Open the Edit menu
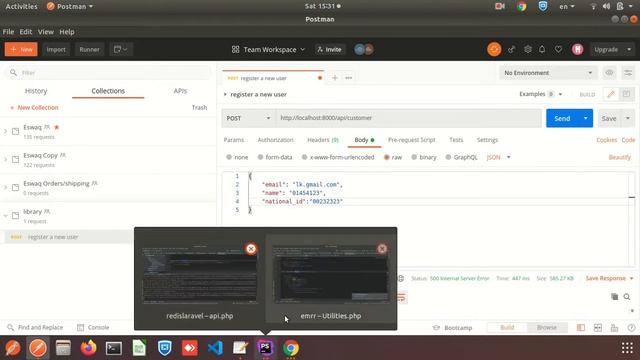 pyautogui.click(x=26, y=32)
